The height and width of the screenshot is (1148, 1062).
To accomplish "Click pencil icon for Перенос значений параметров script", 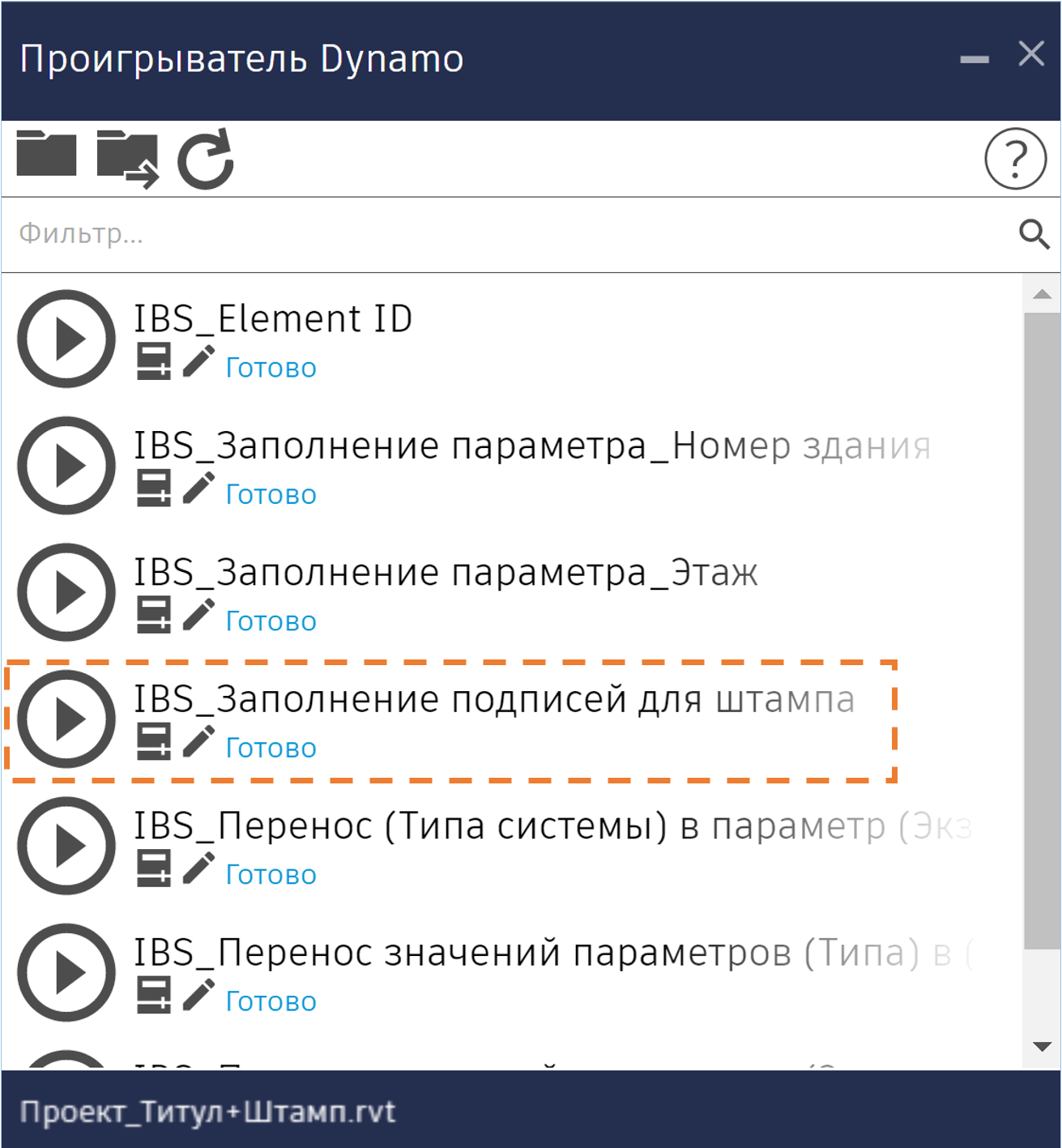I will tap(198, 995).
